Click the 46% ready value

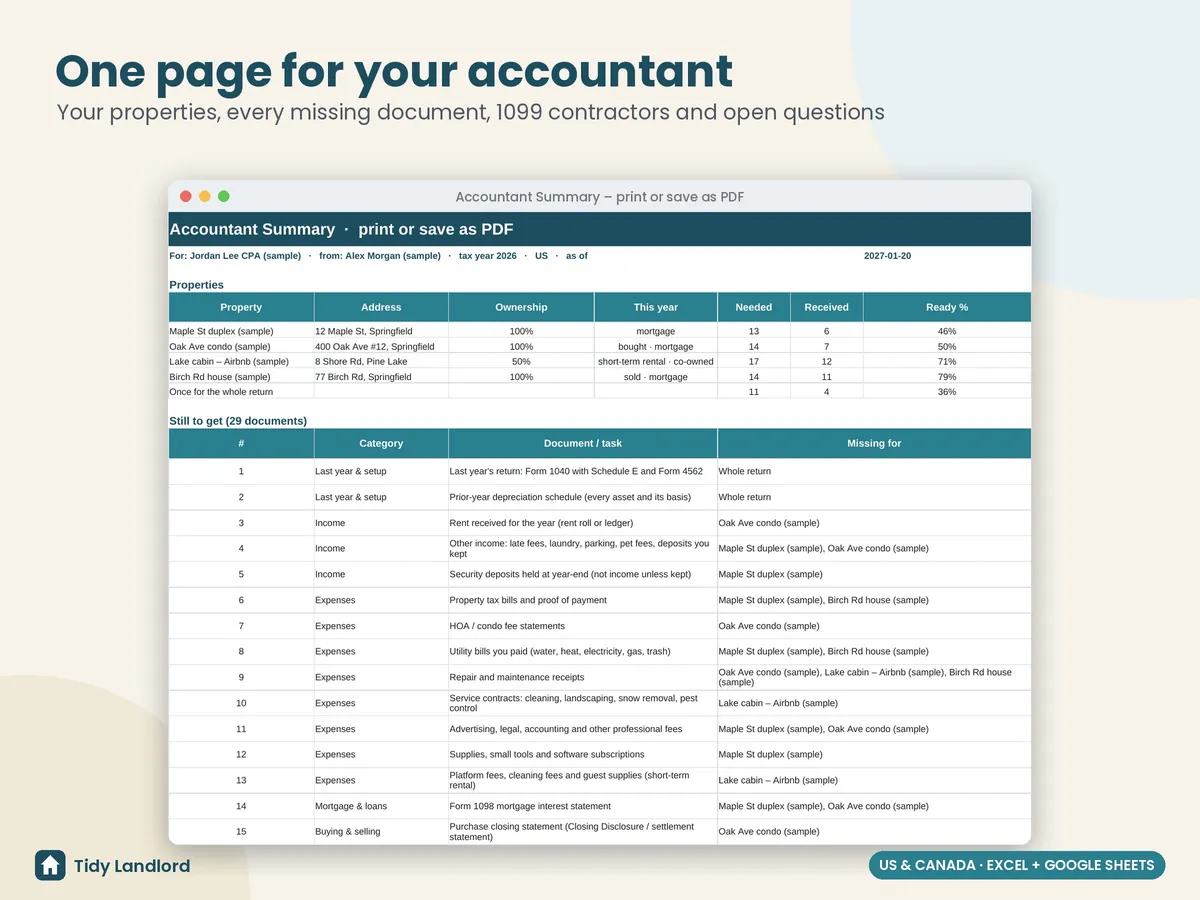pos(947,331)
